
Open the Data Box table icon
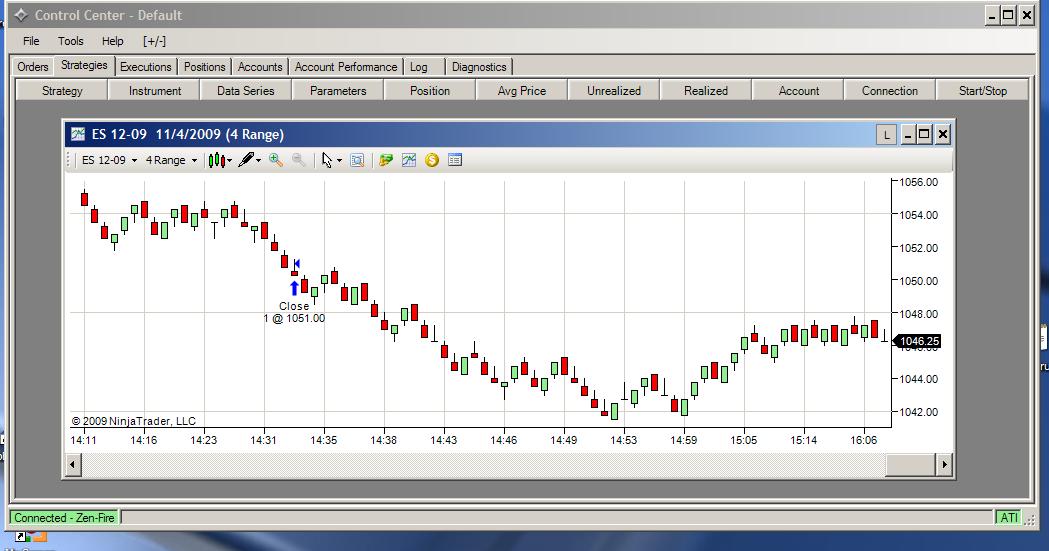pos(455,160)
